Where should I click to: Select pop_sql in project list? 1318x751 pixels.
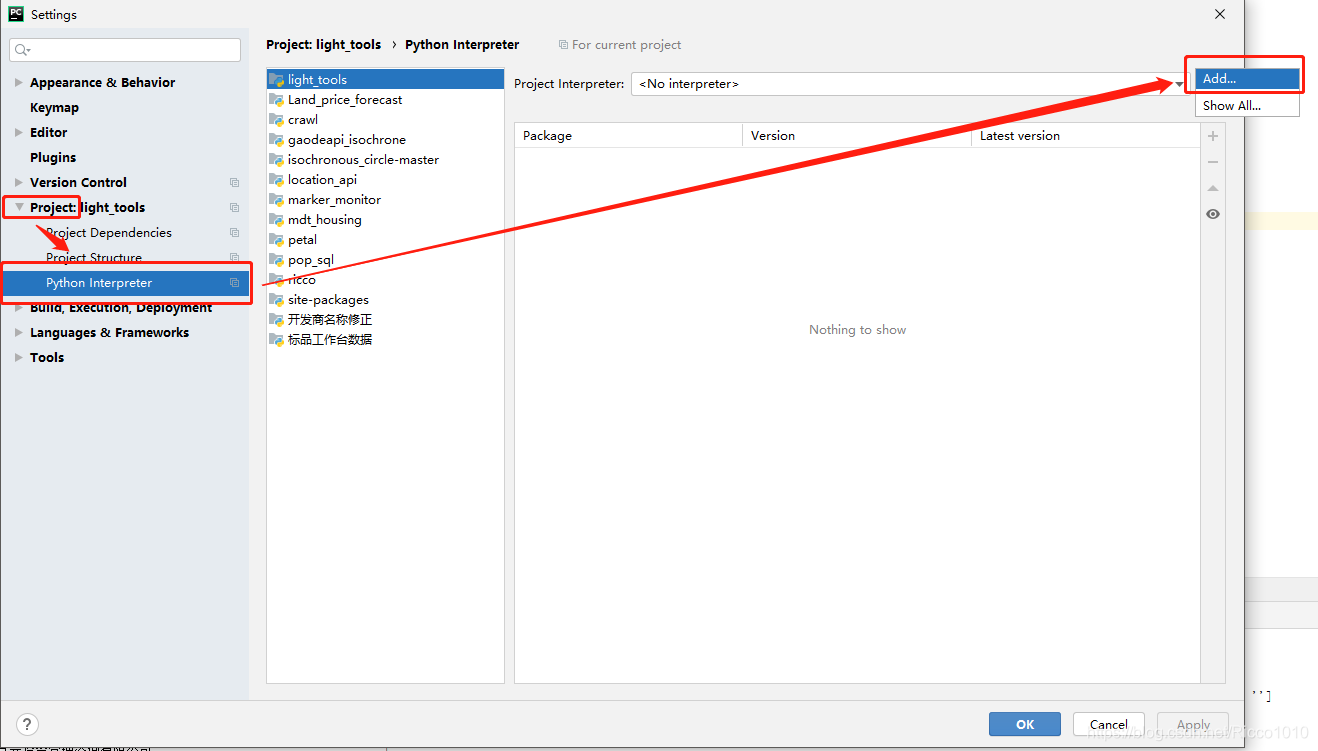click(386, 260)
